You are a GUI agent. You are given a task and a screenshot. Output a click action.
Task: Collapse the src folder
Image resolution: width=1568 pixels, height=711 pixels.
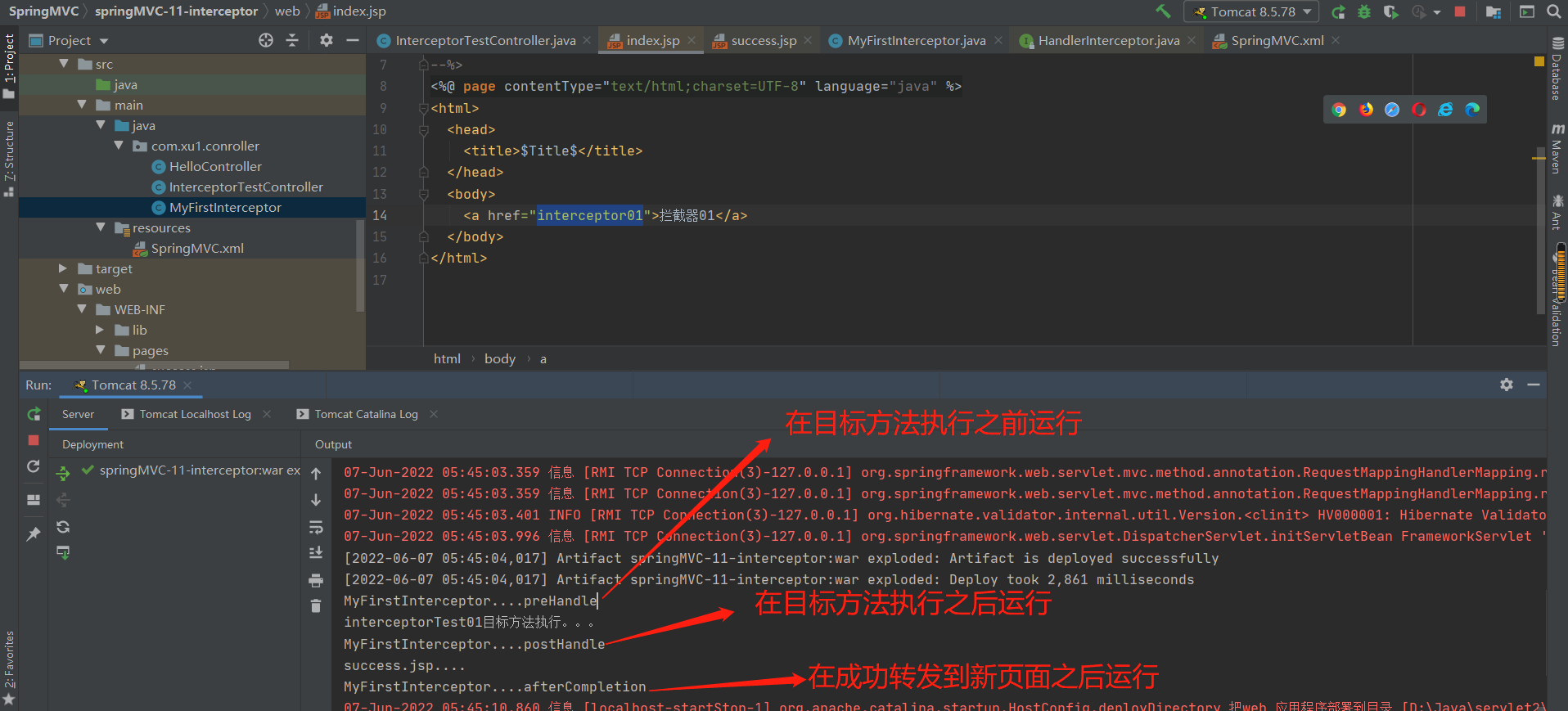64,64
